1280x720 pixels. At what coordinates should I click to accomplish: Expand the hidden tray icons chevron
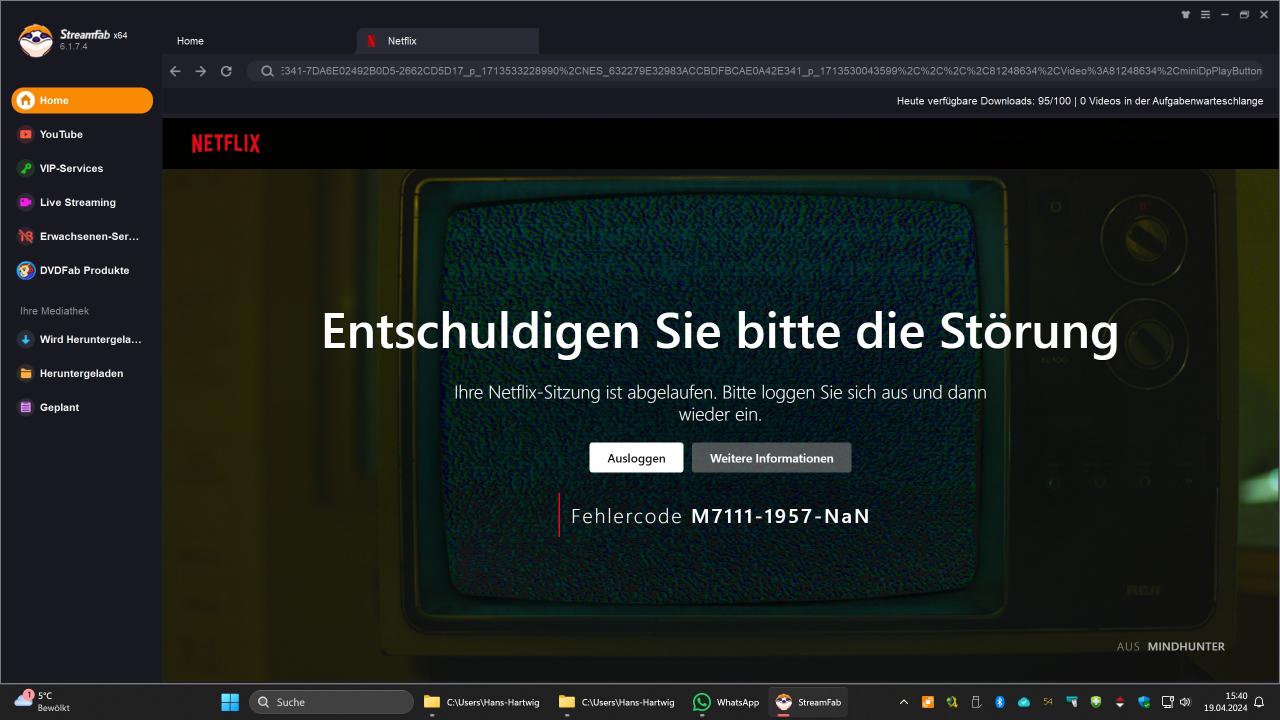click(x=904, y=702)
